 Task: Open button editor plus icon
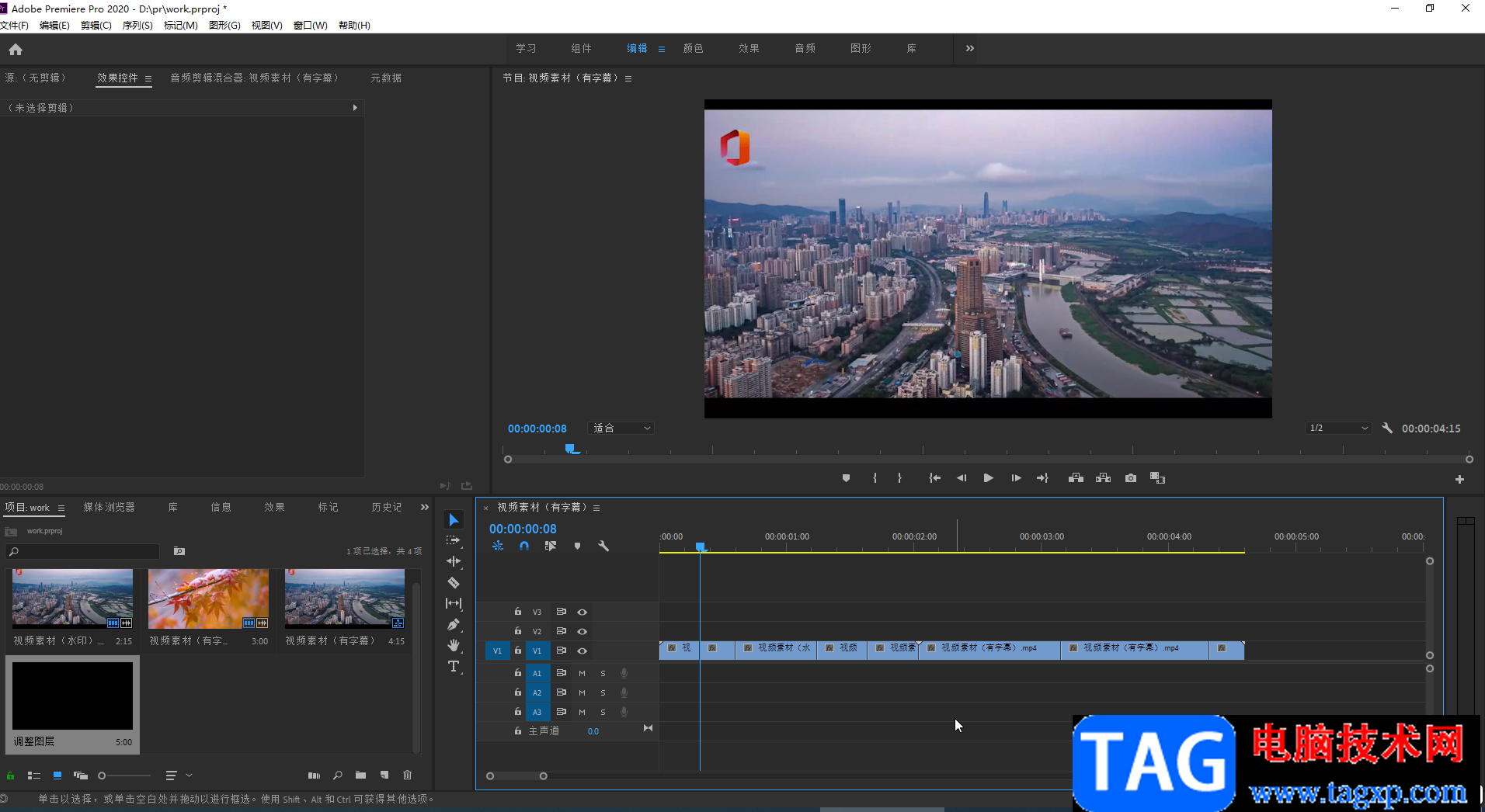[x=1459, y=480]
